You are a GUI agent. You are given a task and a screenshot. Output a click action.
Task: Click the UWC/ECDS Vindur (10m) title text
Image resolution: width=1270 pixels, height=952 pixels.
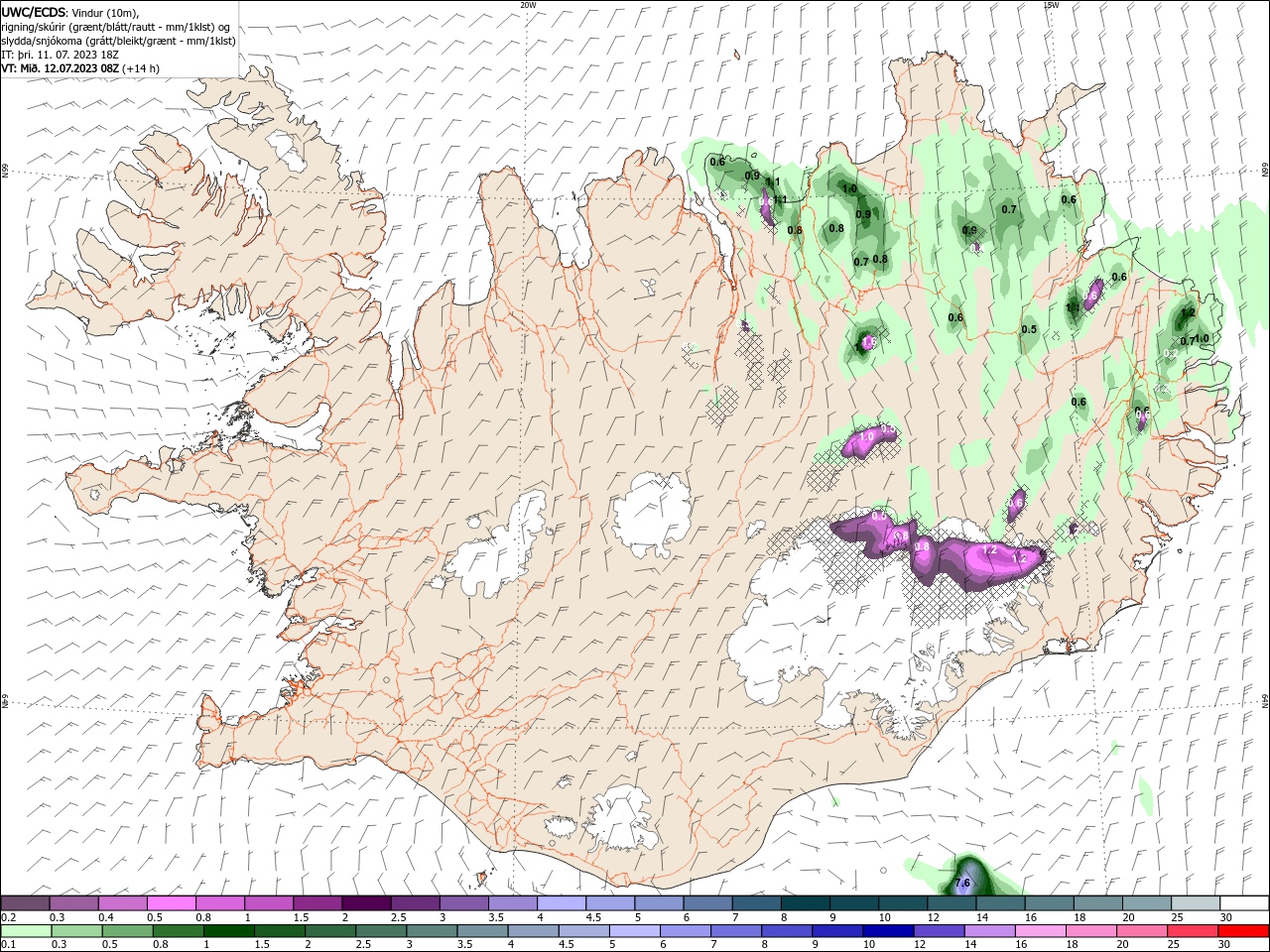tap(70, 12)
